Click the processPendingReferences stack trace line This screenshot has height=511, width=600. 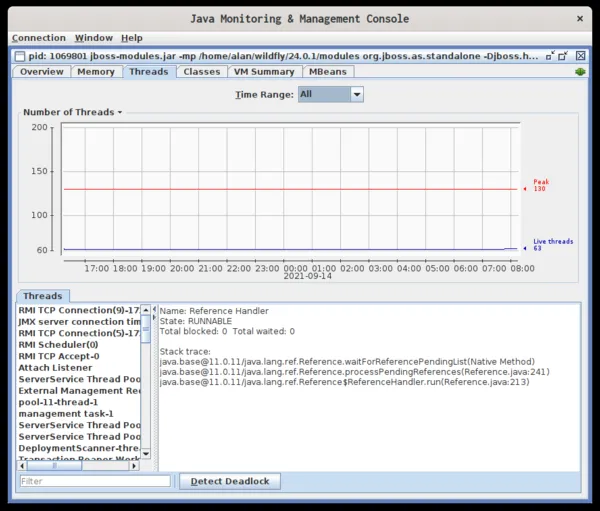pyautogui.click(x=355, y=372)
